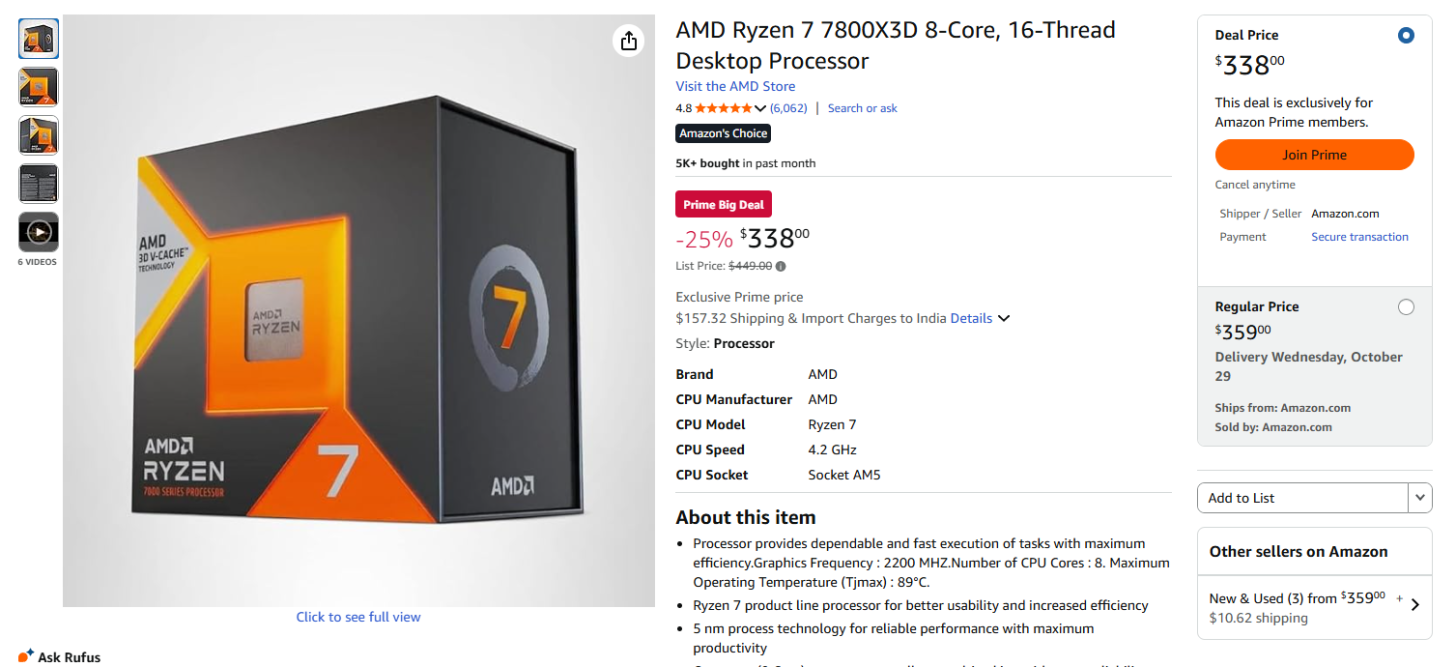The height and width of the screenshot is (667, 1456).
Task: Open the rating breakdown dropdown arrow
Action: click(760, 108)
